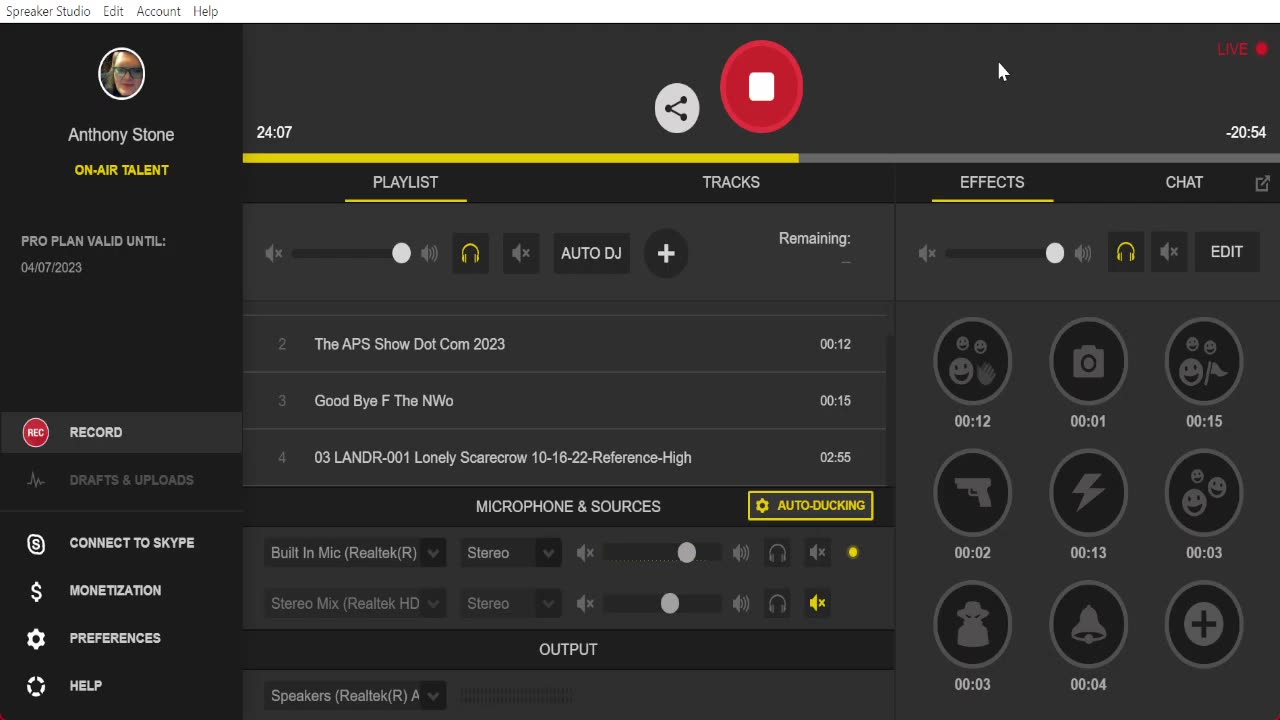
Task: Play the lightning bolt effect (00:13)
Action: tap(1088, 492)
